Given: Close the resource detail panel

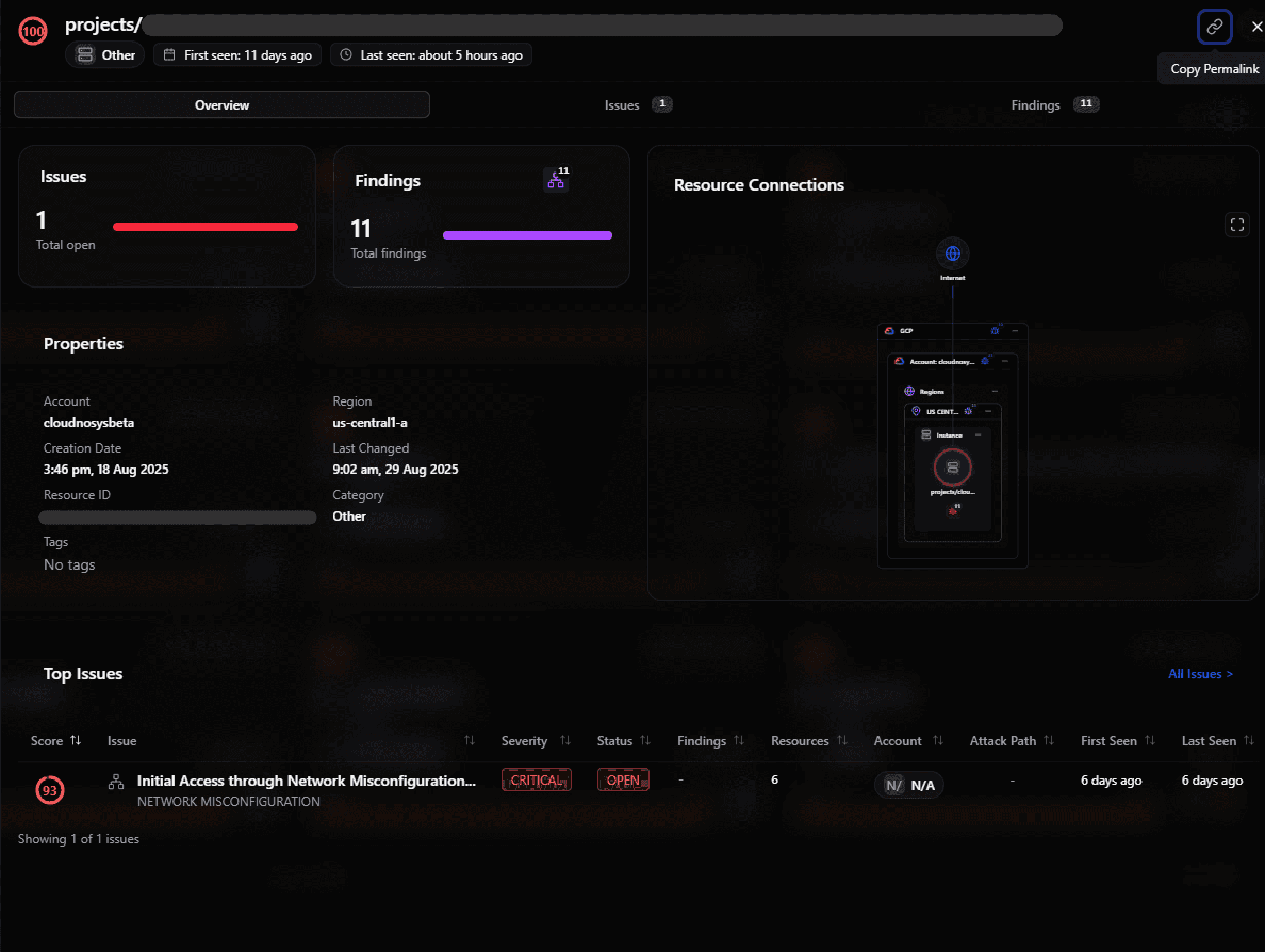Looking at the screenshot, I should [x=1257, y=26].
